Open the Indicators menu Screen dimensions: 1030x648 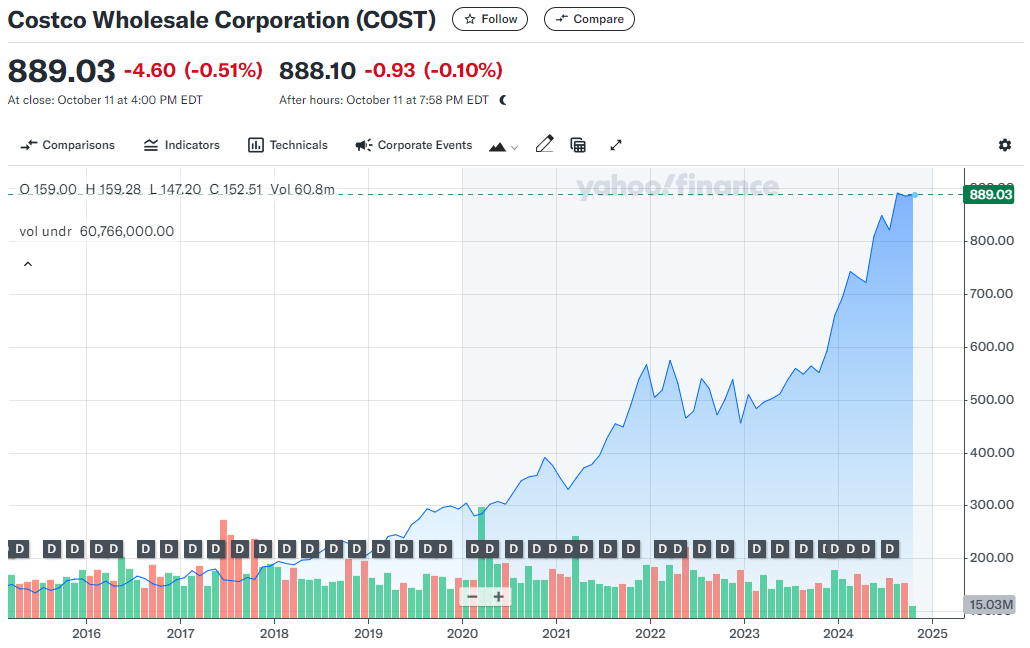181,145
